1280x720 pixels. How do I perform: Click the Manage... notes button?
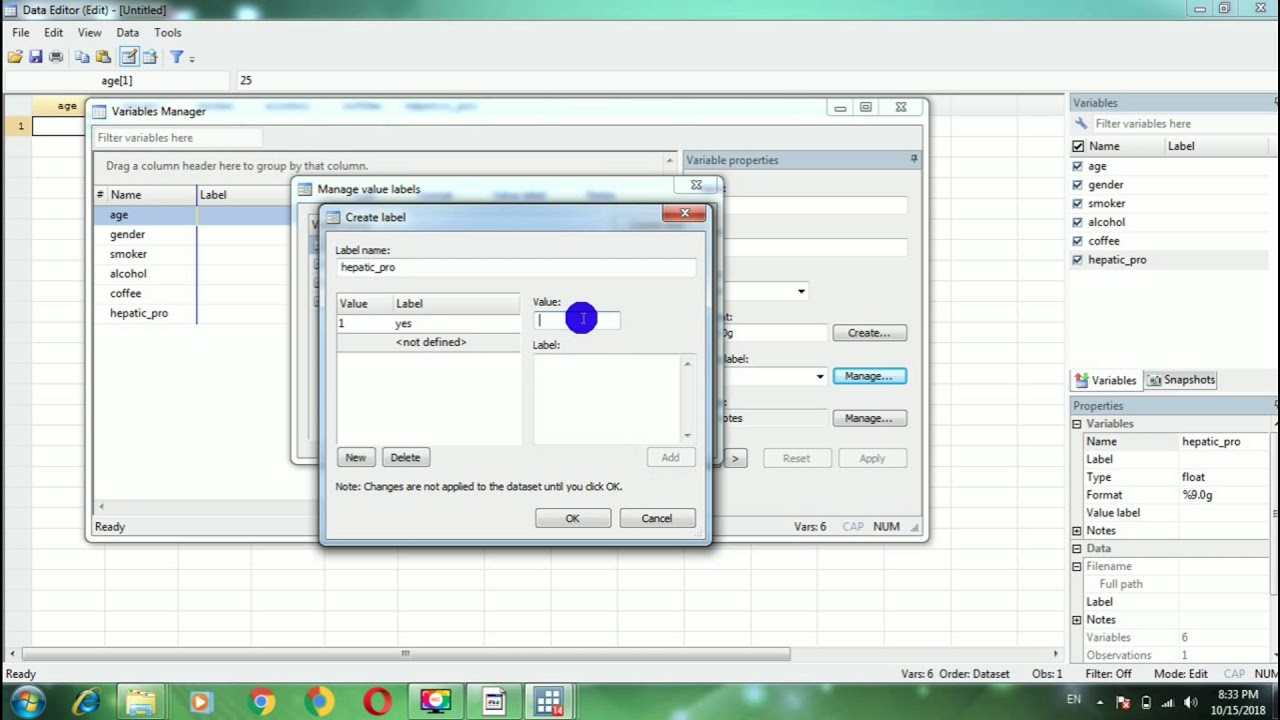[869, 418]
